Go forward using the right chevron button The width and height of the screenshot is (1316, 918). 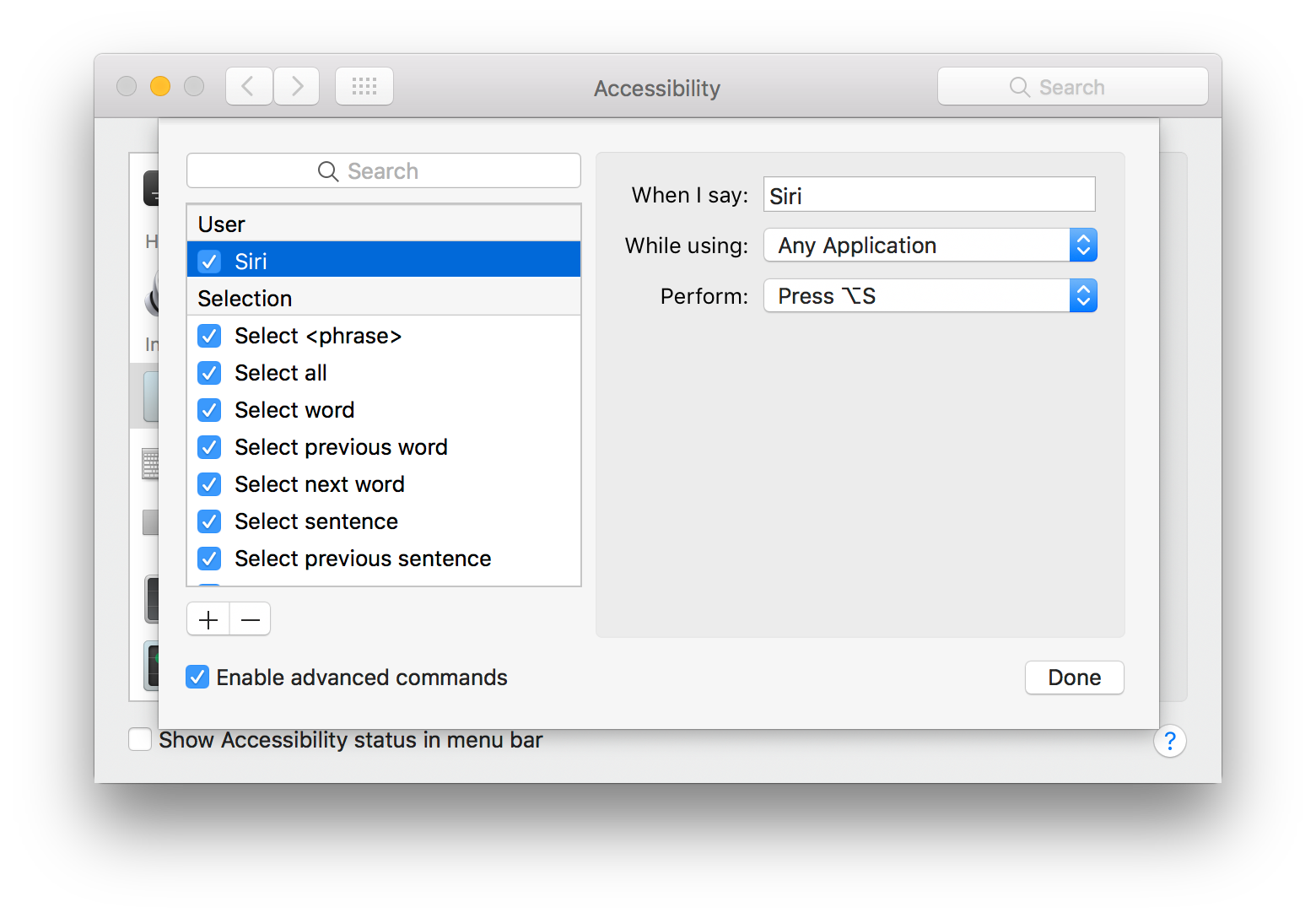pos(297,86)
